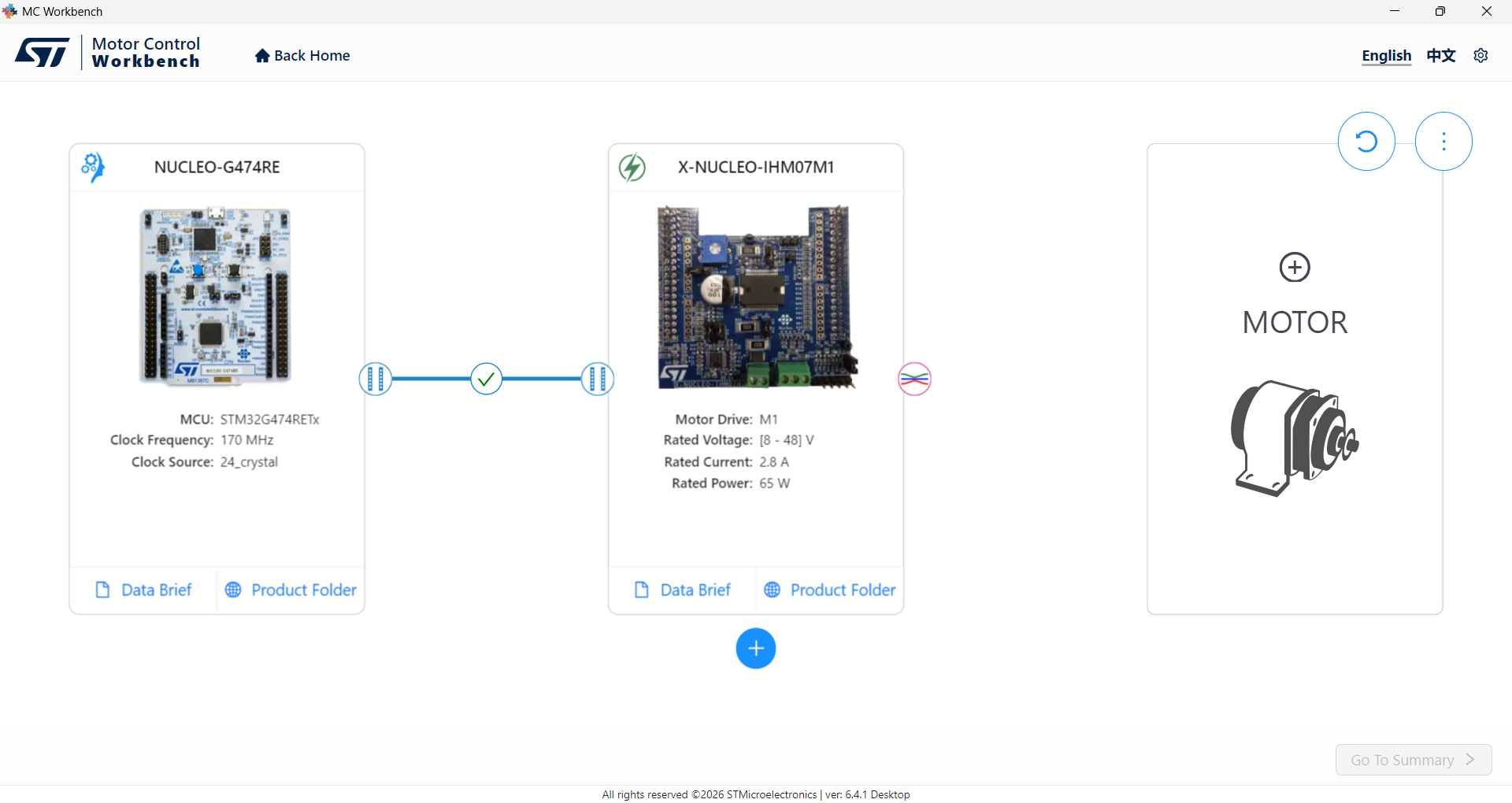Screen dimensions: 1512x803
Task: Click the MC Workbench app icon in title bar
Action: (x=10, y=11)
